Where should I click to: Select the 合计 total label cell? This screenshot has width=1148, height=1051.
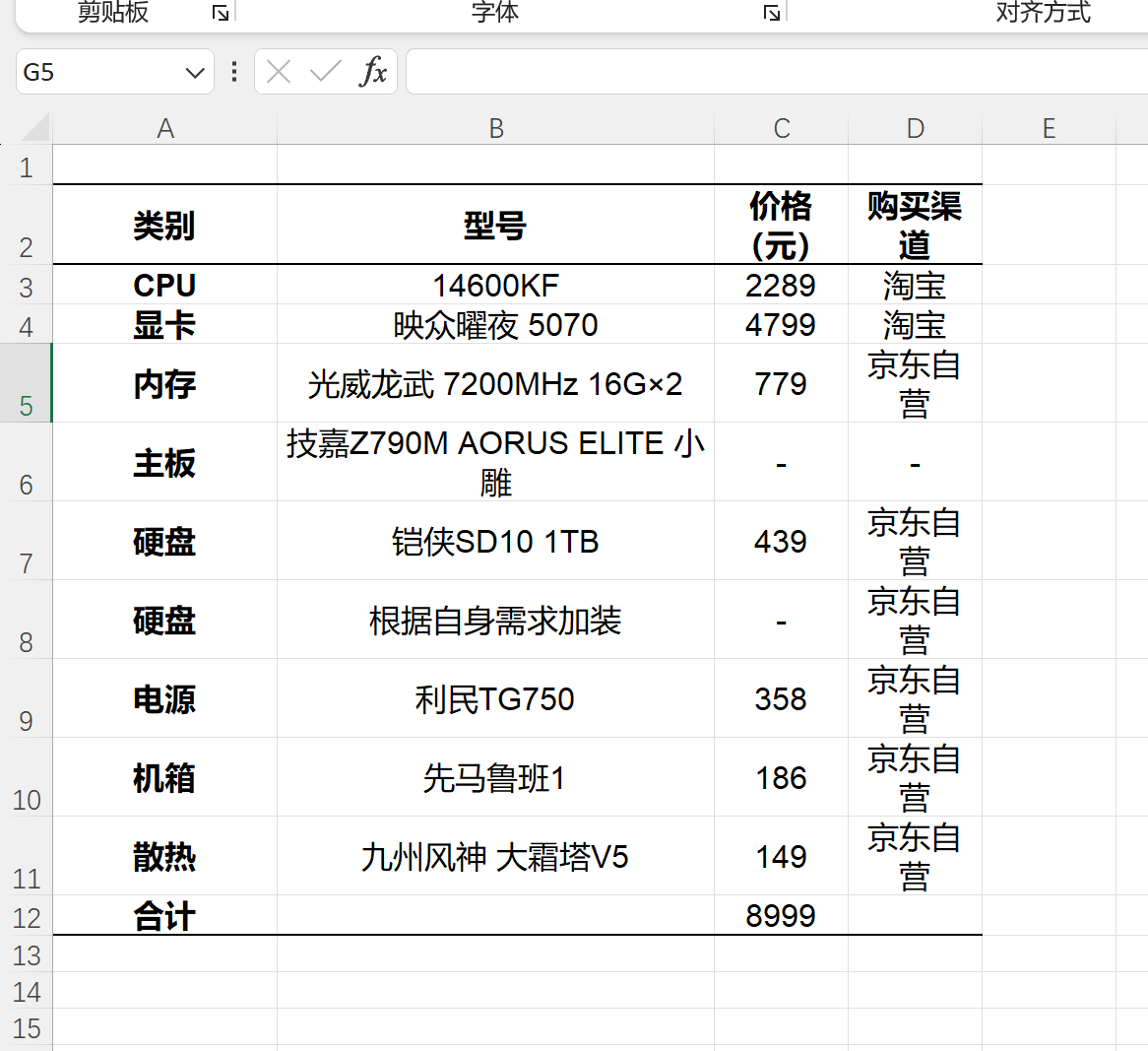165,915
